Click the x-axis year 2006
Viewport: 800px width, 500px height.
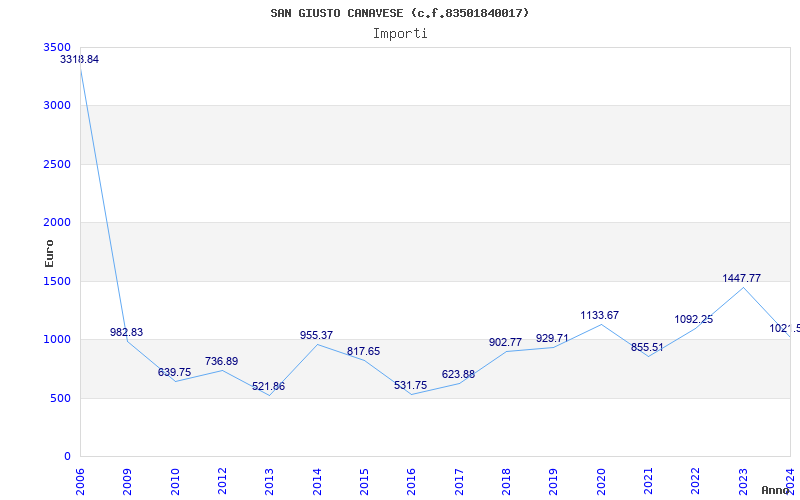(x=80, y=482)
